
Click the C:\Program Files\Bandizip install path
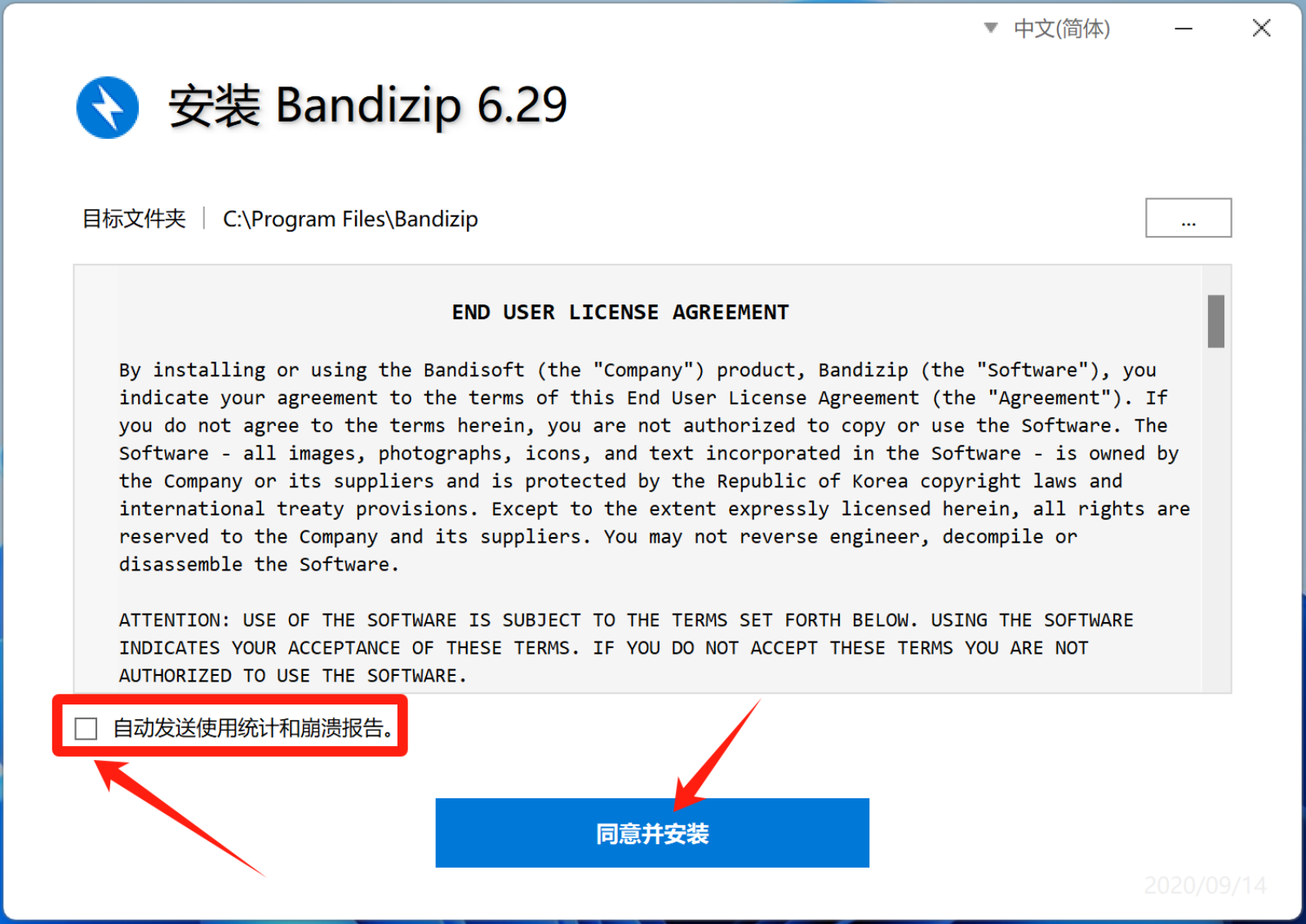coord(350,220)
